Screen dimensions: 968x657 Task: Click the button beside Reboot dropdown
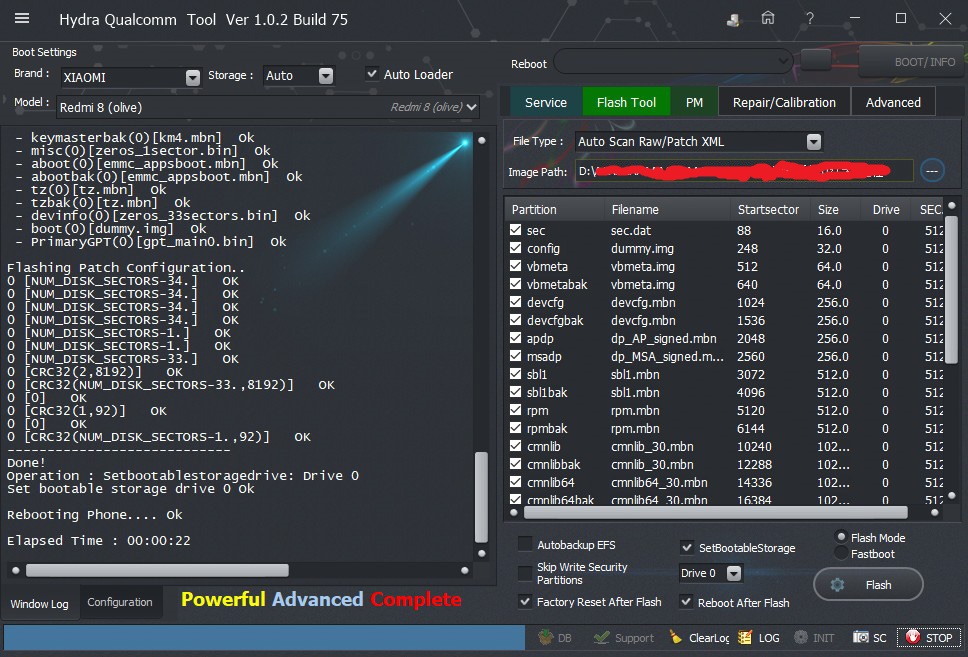(816, 61)
